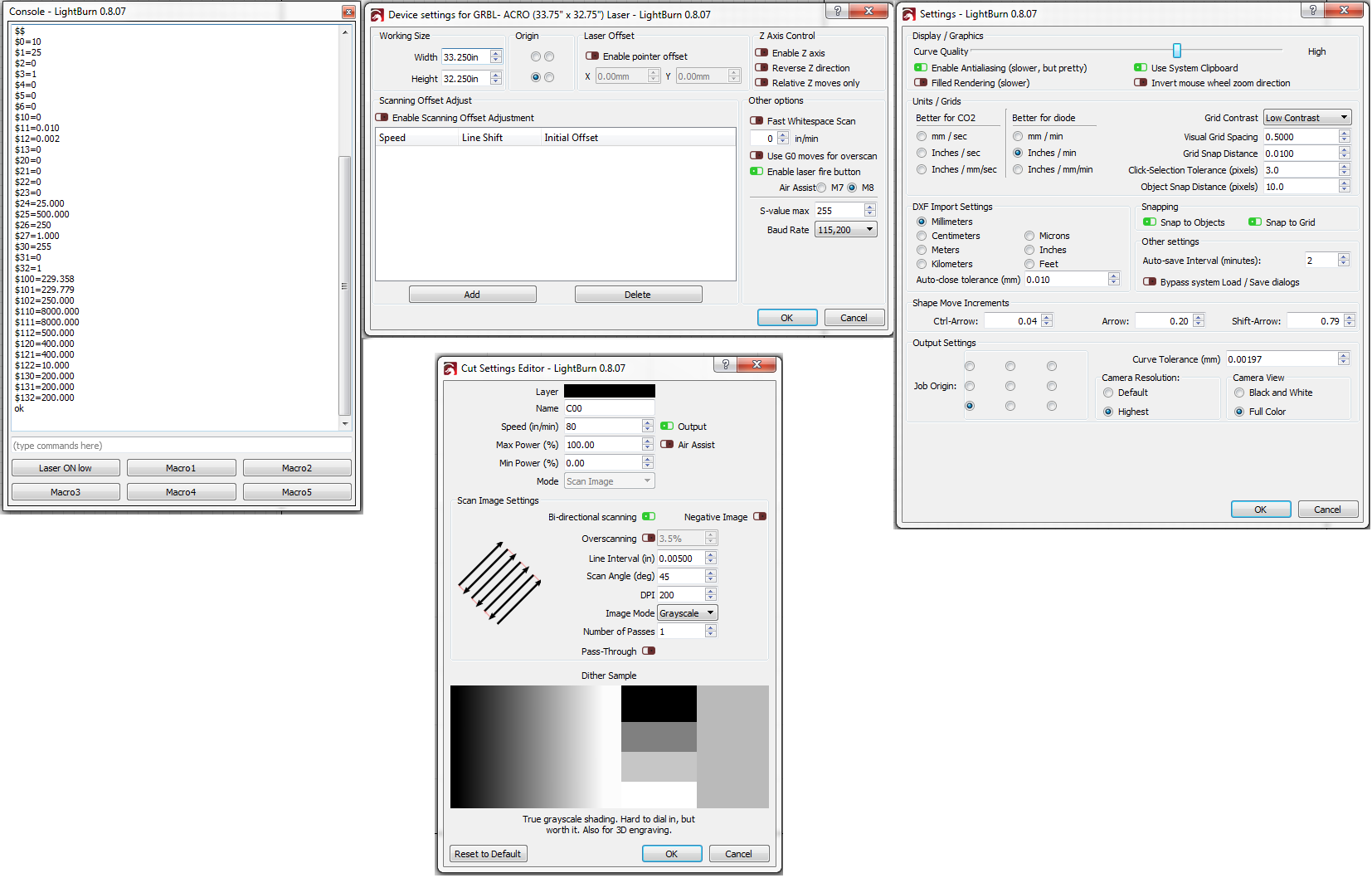Screen dimensions: 1372x878
Task: Choose Black and White camera view
Action: pyautogui.click(x=1239, y=393)
